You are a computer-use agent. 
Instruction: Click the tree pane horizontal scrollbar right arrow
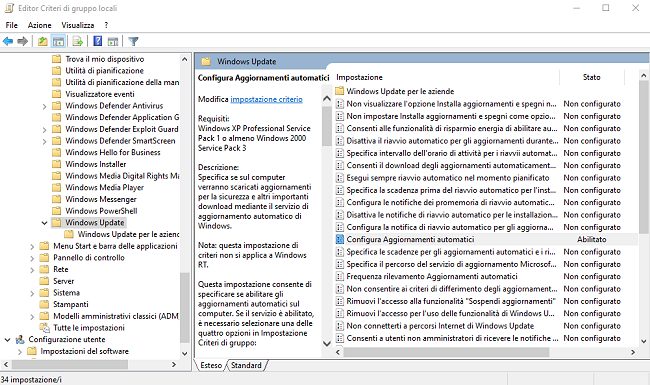174,365
